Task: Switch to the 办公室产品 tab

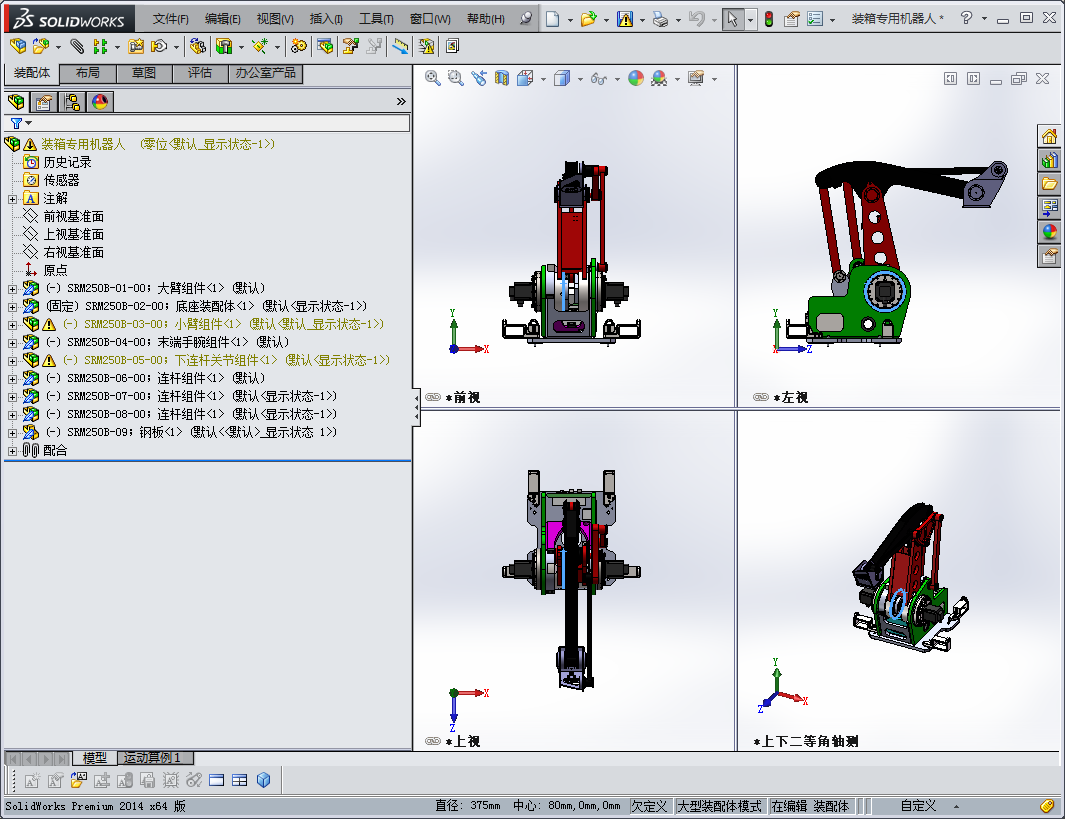Action: (x=266, y=73)
